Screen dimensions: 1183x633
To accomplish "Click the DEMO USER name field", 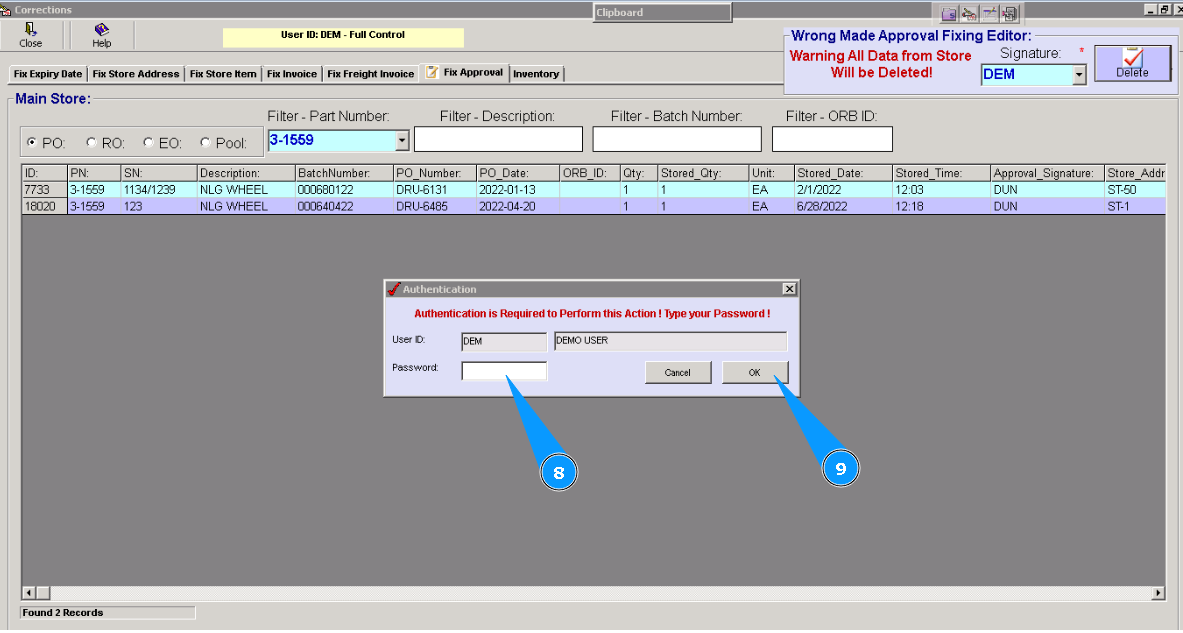I will click(x=670, y=341).
